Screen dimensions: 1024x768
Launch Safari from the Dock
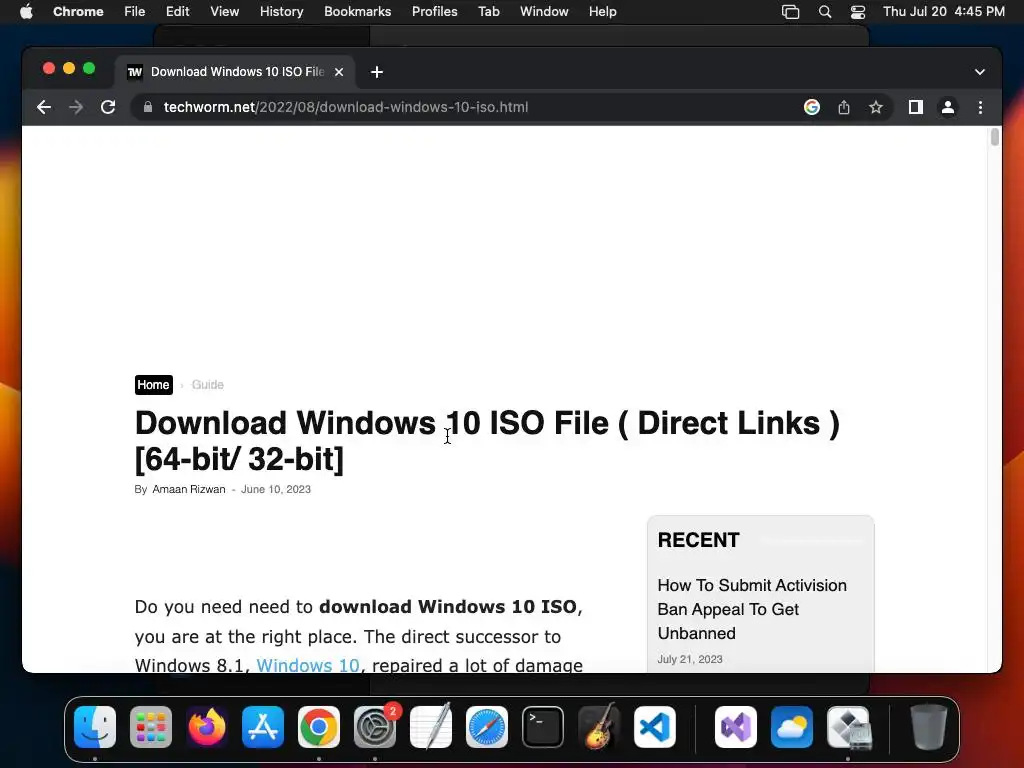tap(487, 727)
